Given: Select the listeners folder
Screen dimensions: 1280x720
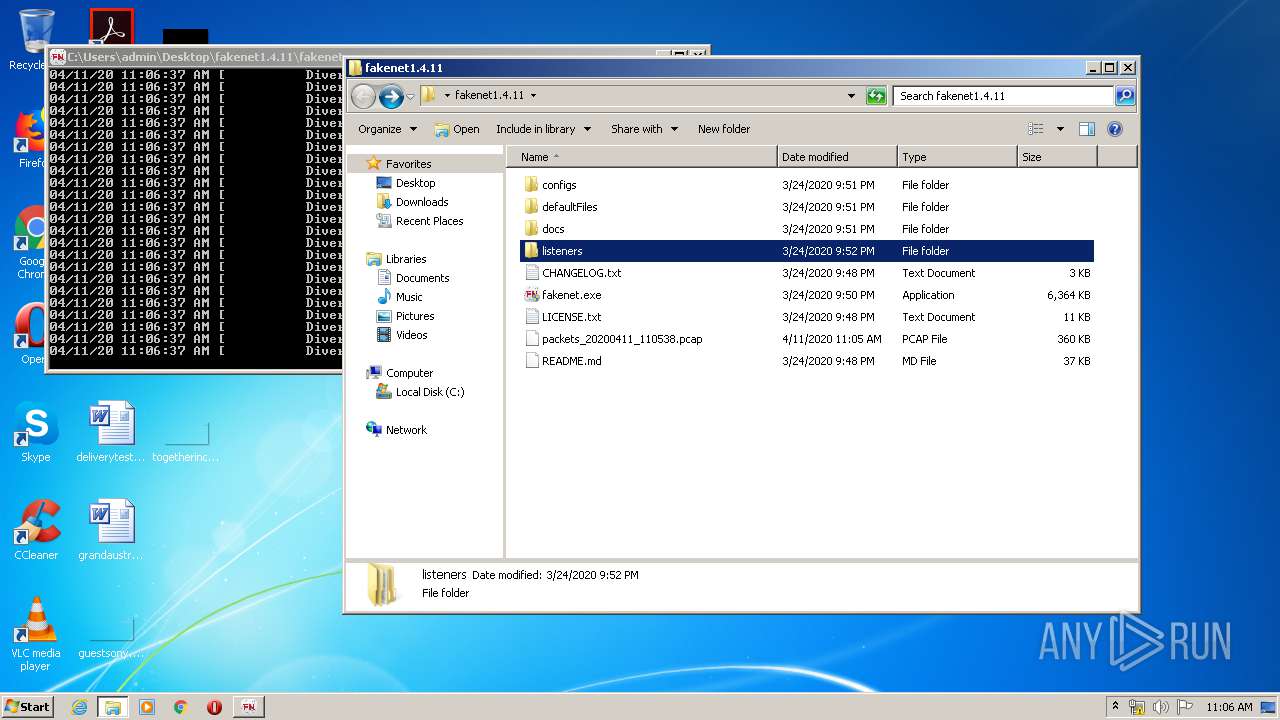Looking at the screenshot, I should tap(807, 251).
